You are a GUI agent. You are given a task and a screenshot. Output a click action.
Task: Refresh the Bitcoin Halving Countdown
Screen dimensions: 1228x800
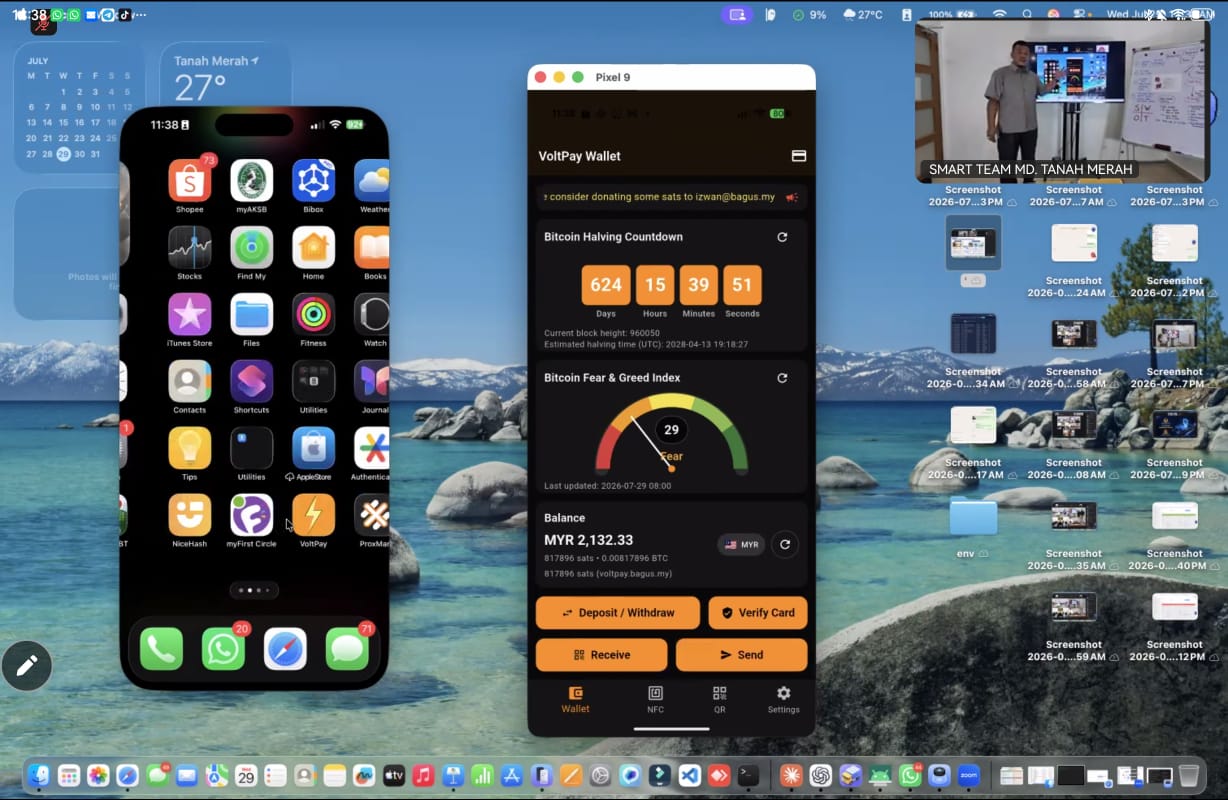pyautogui.click(x=782, y=237)
